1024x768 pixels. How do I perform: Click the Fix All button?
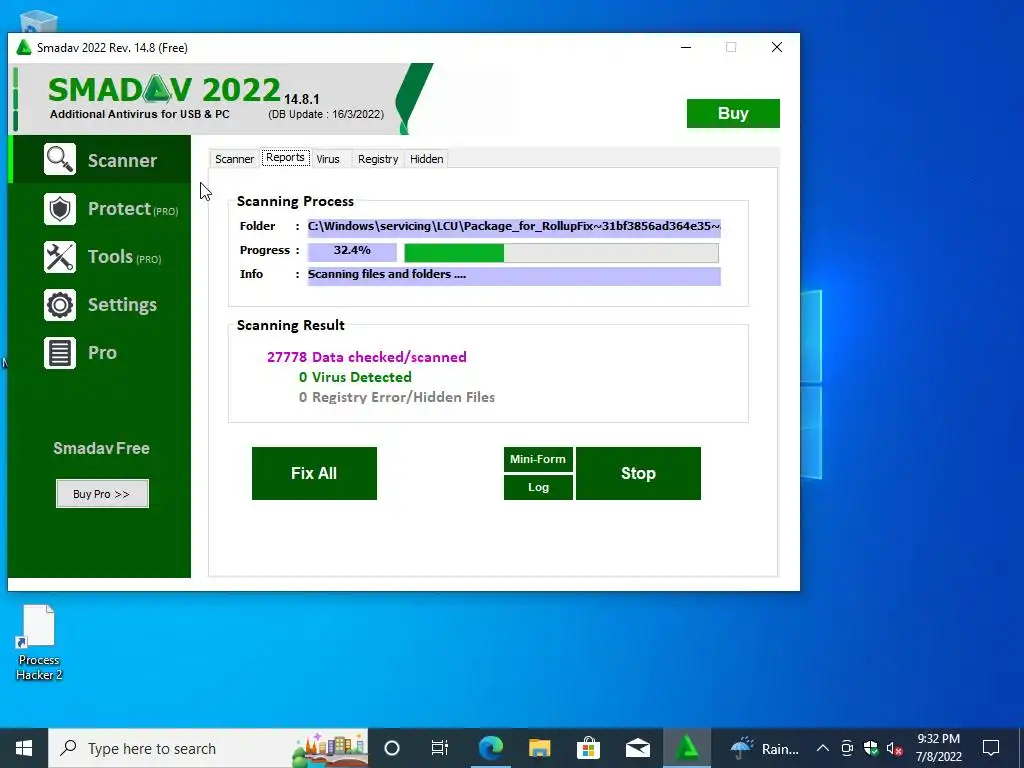pyautogui.click(x=314, y=473)
